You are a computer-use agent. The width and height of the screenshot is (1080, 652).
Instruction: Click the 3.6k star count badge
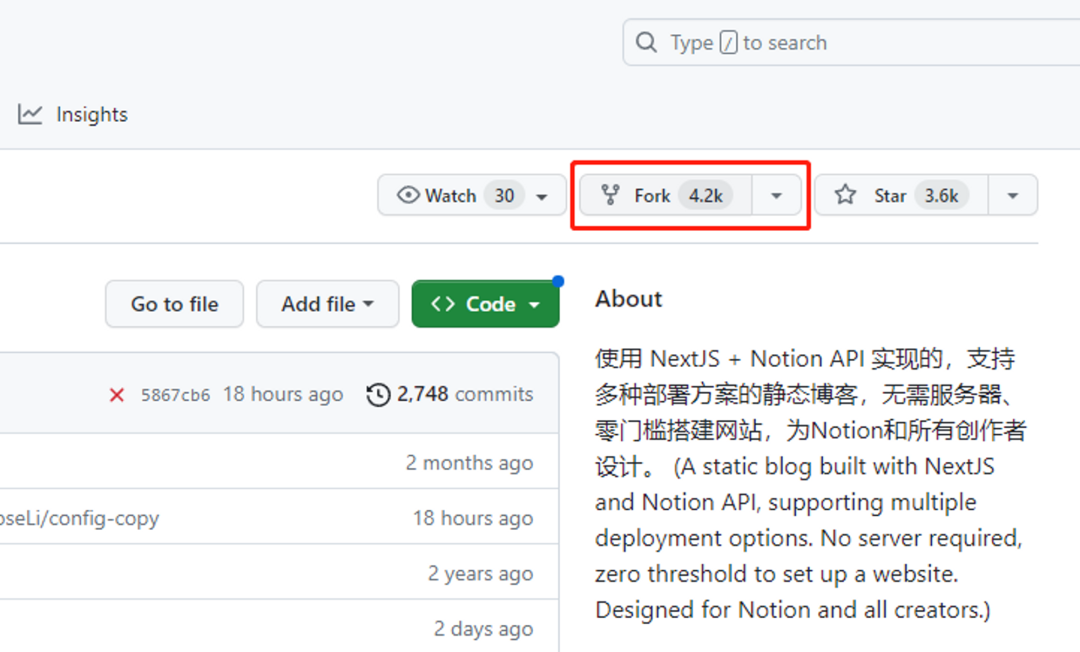pyautogui.click(x=941, y=195)
